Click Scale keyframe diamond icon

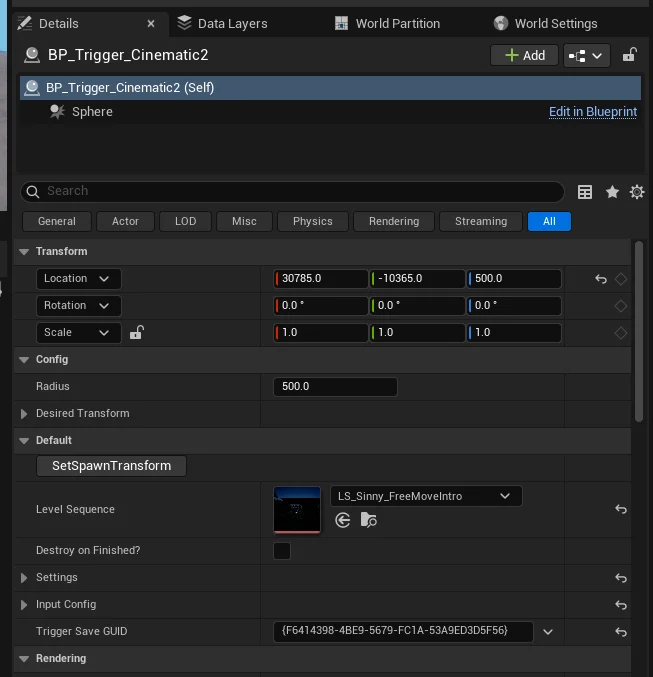(x=621, y=333)
